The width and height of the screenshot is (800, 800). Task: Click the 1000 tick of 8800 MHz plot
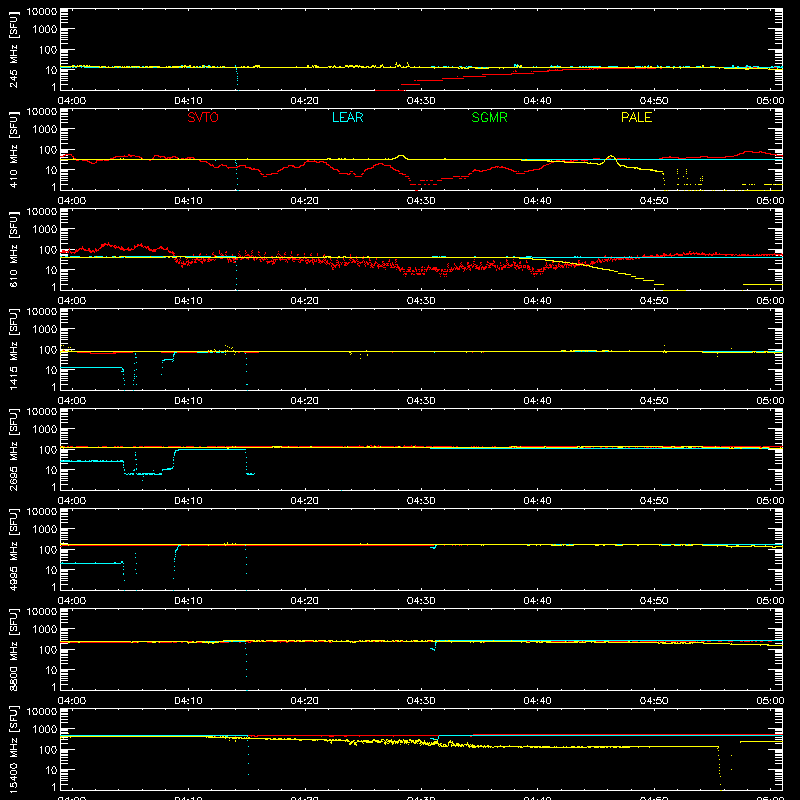[45, 630]
